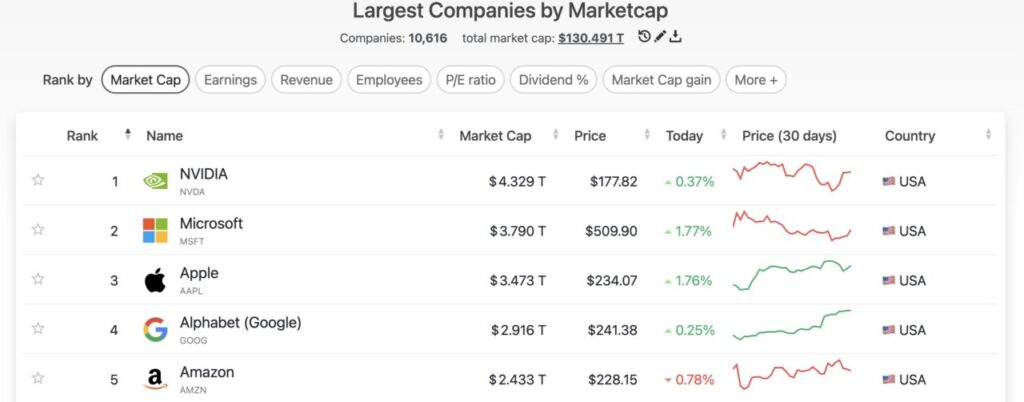Sort by Country column arrows
This screenshot has height=402, width=1024.
pyautogui.click(x=989, y=135)
